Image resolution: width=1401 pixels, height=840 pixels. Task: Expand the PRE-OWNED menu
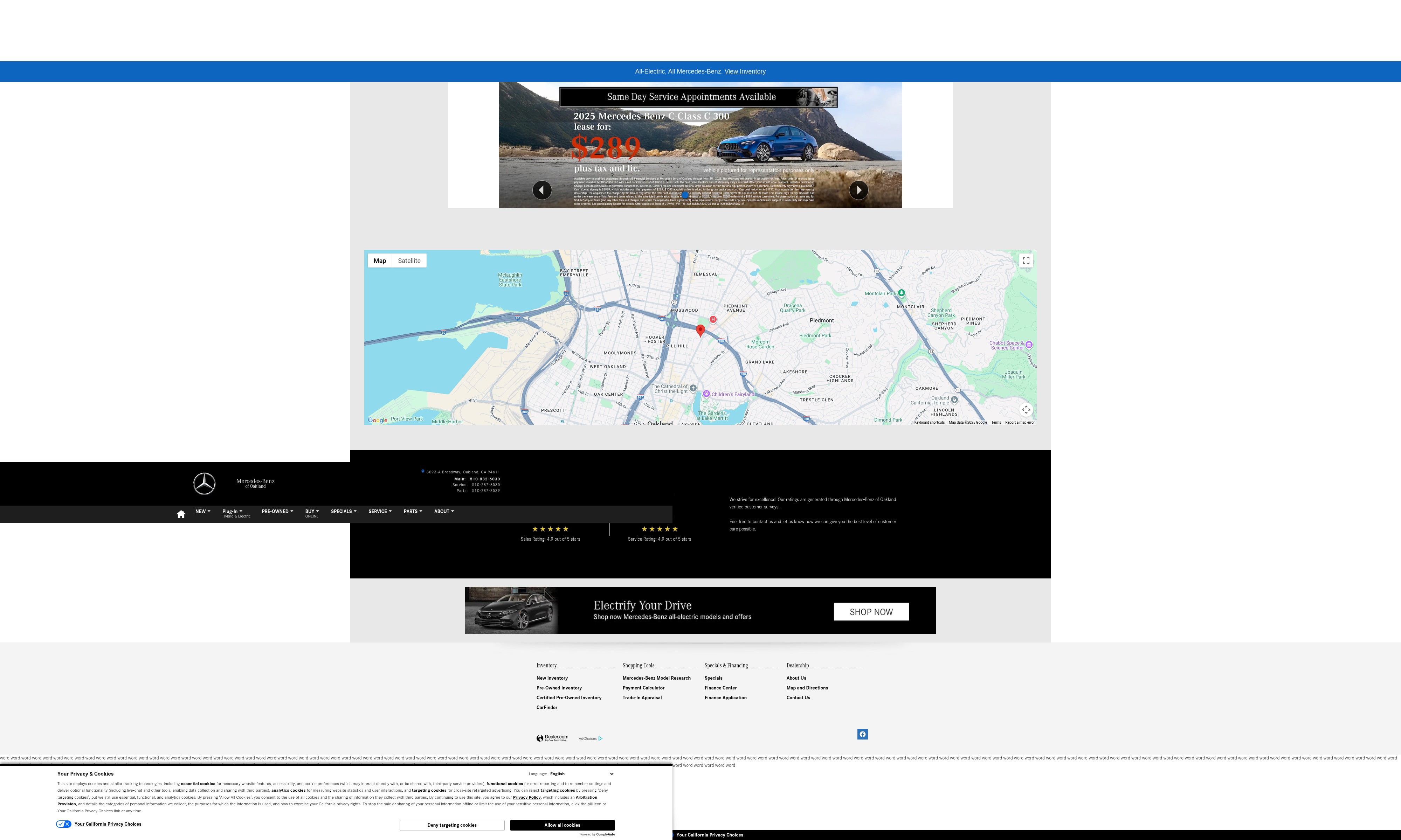click(277, 511)
